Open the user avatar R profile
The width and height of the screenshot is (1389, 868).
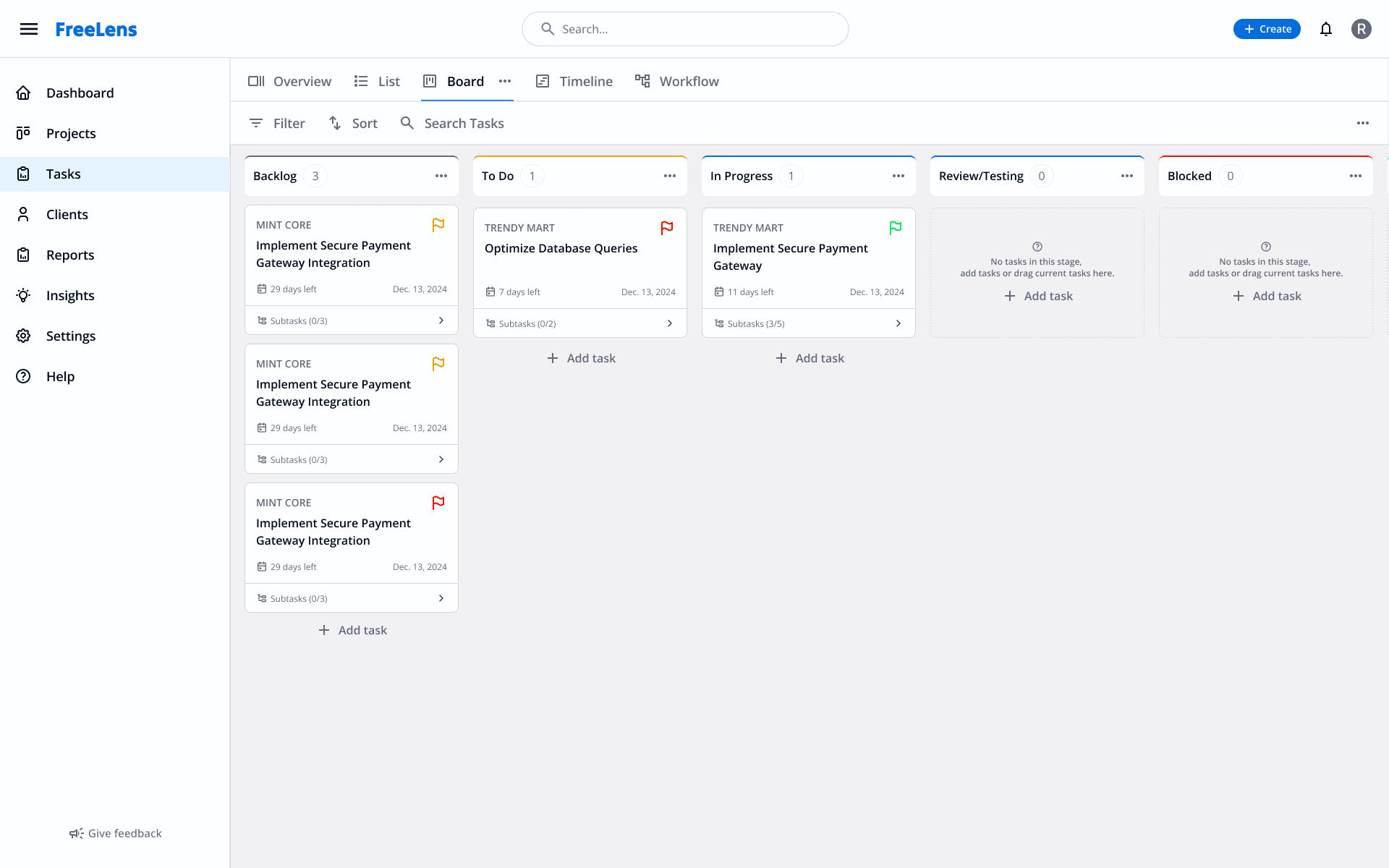click(1361, 29)
